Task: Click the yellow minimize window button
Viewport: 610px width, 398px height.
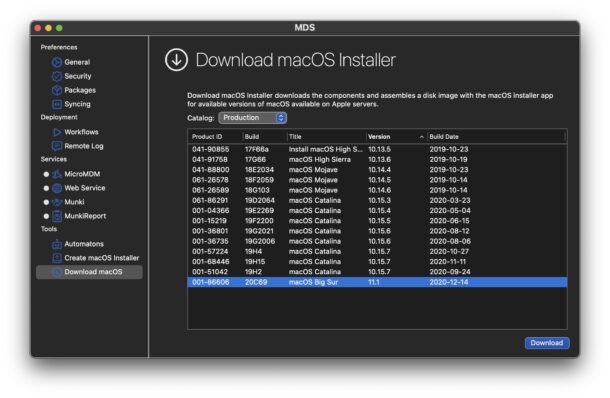Action: [x=49, y=28]
